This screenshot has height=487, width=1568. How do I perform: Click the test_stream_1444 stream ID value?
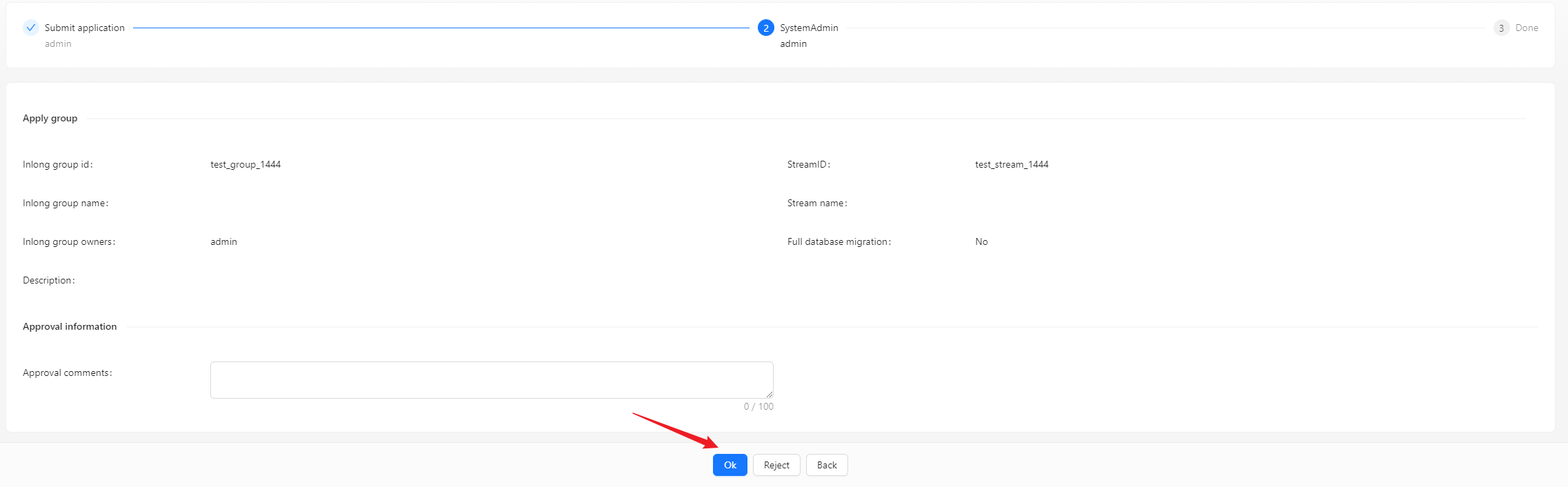pyautogui.click(x=1012, y=164)
